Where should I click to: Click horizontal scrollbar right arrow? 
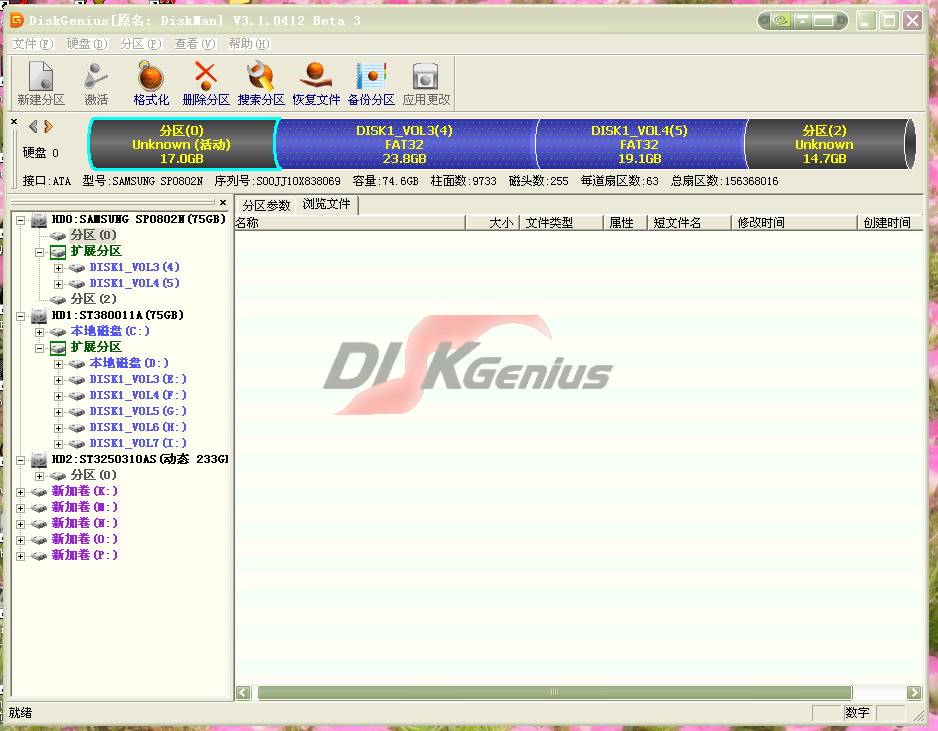click(914, 693)
